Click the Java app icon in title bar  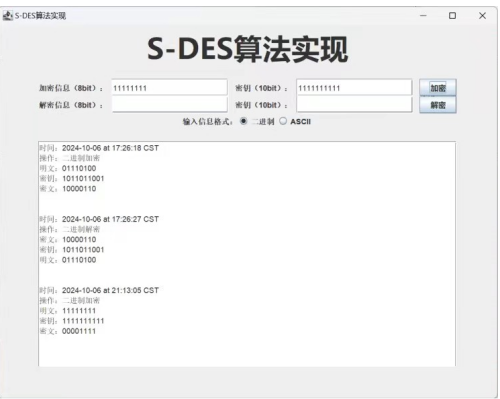[x=8, y=15]
